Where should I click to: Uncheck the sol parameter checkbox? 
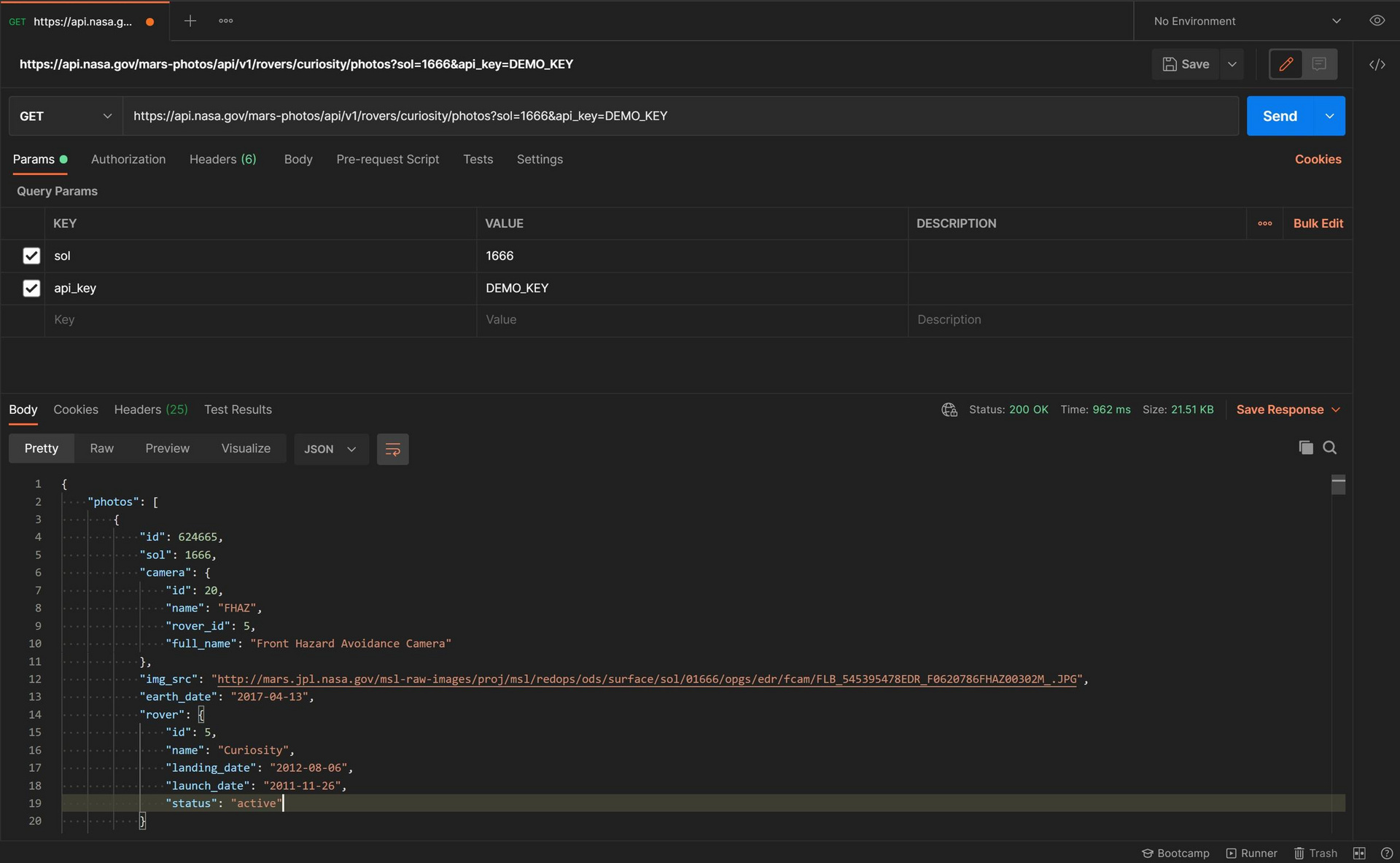click(31, 256)
